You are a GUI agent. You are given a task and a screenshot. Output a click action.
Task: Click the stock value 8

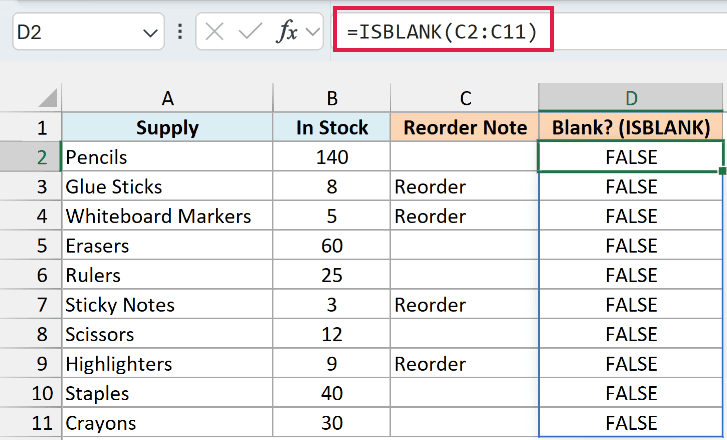332,187
